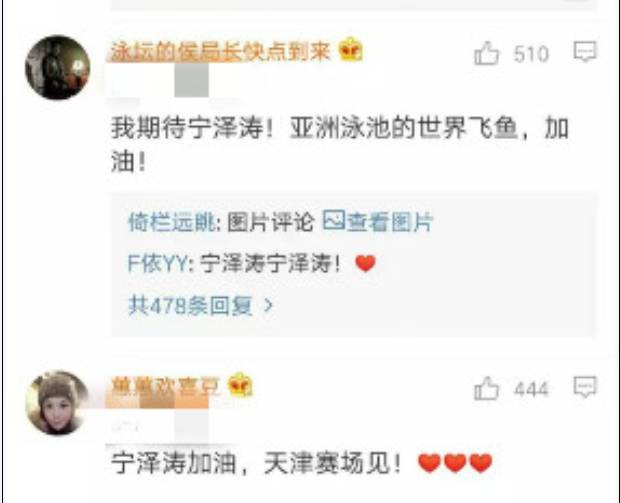
Task: Open username 泳坛的侯局长快点到来 profile
Action: (220, 51)
